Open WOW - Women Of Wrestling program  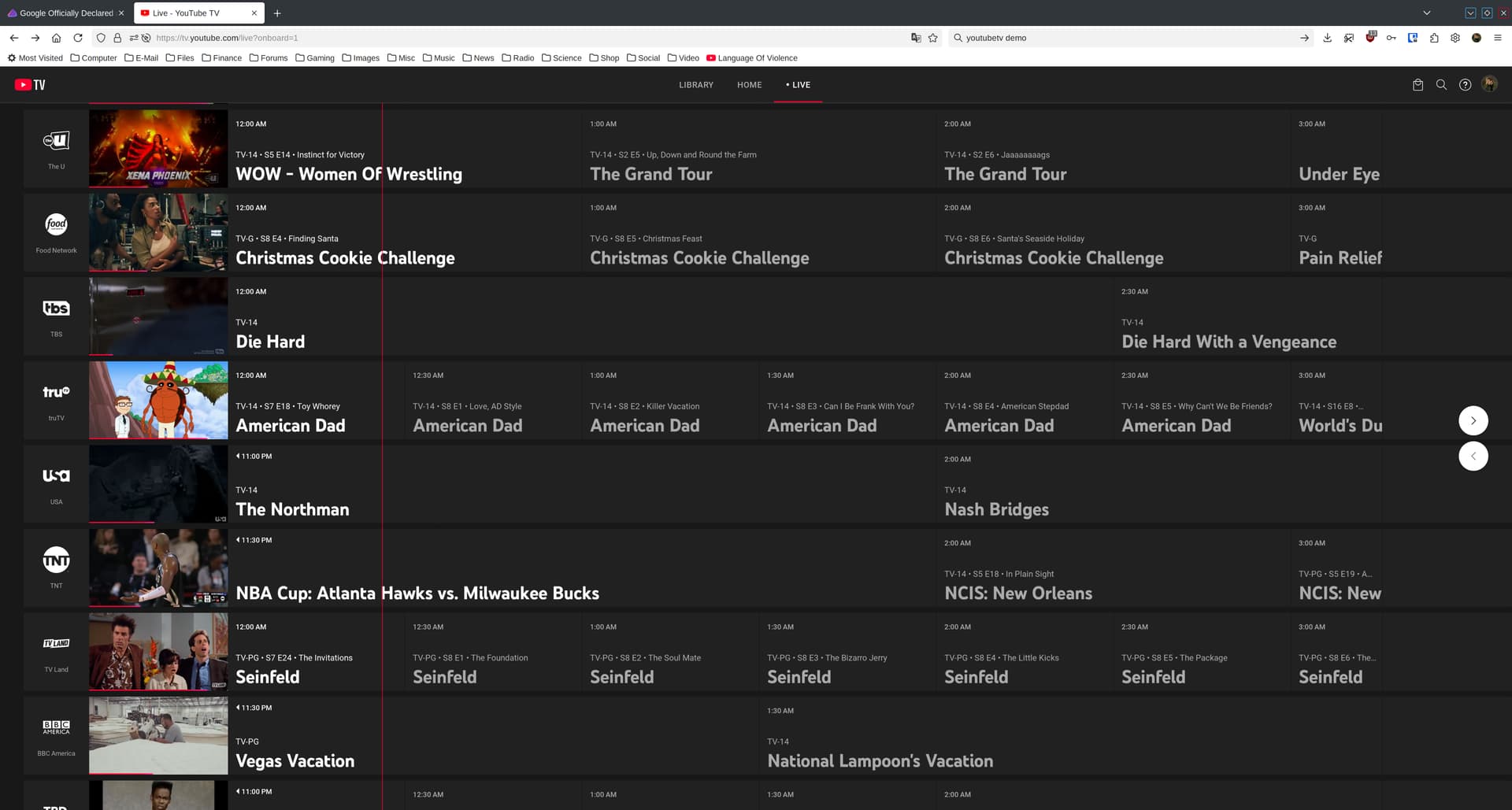[x=405, y=149]
